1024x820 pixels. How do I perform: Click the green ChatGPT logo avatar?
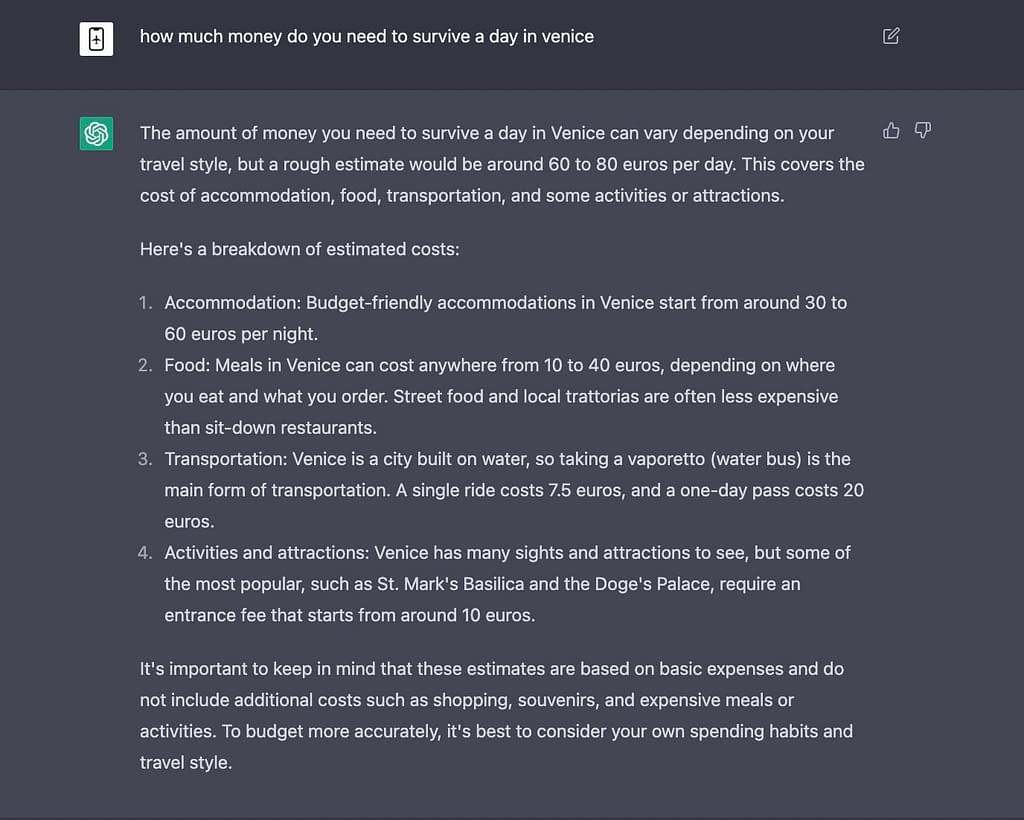(x=96, y=133)
